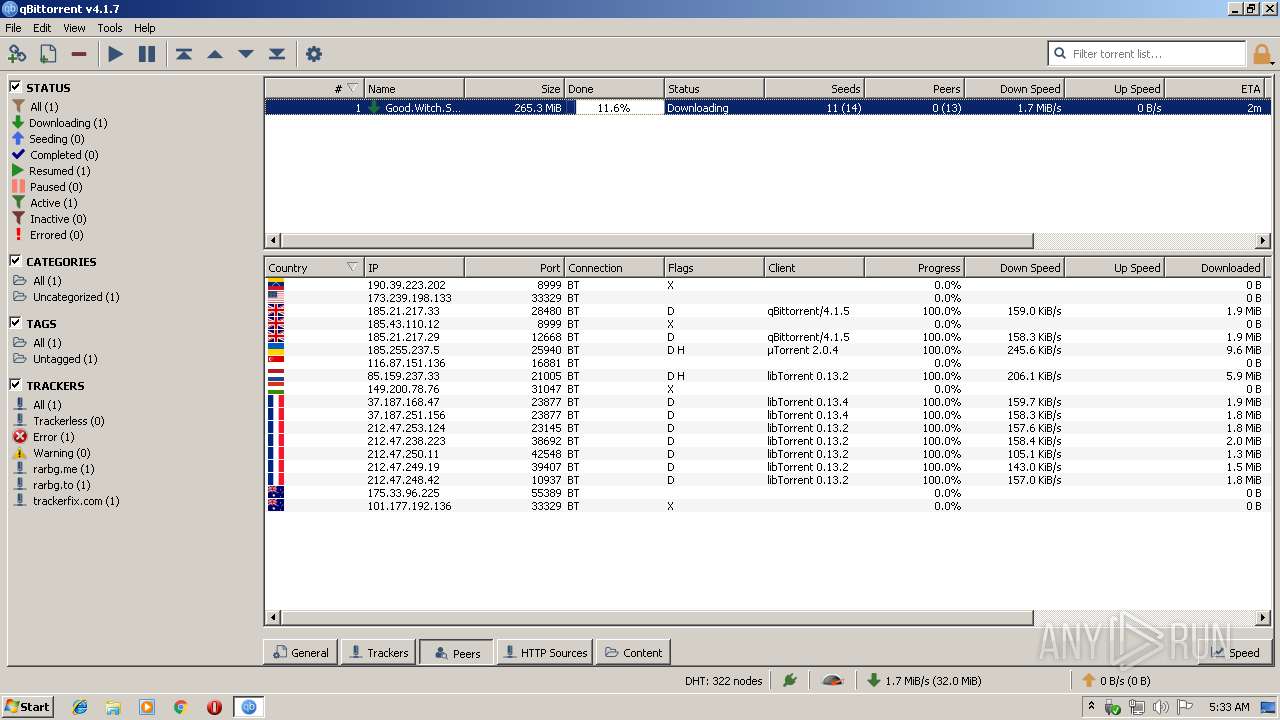Pause torrent with the pause icon
Viewport: 1280px width, 720px height.
(147, 54)
